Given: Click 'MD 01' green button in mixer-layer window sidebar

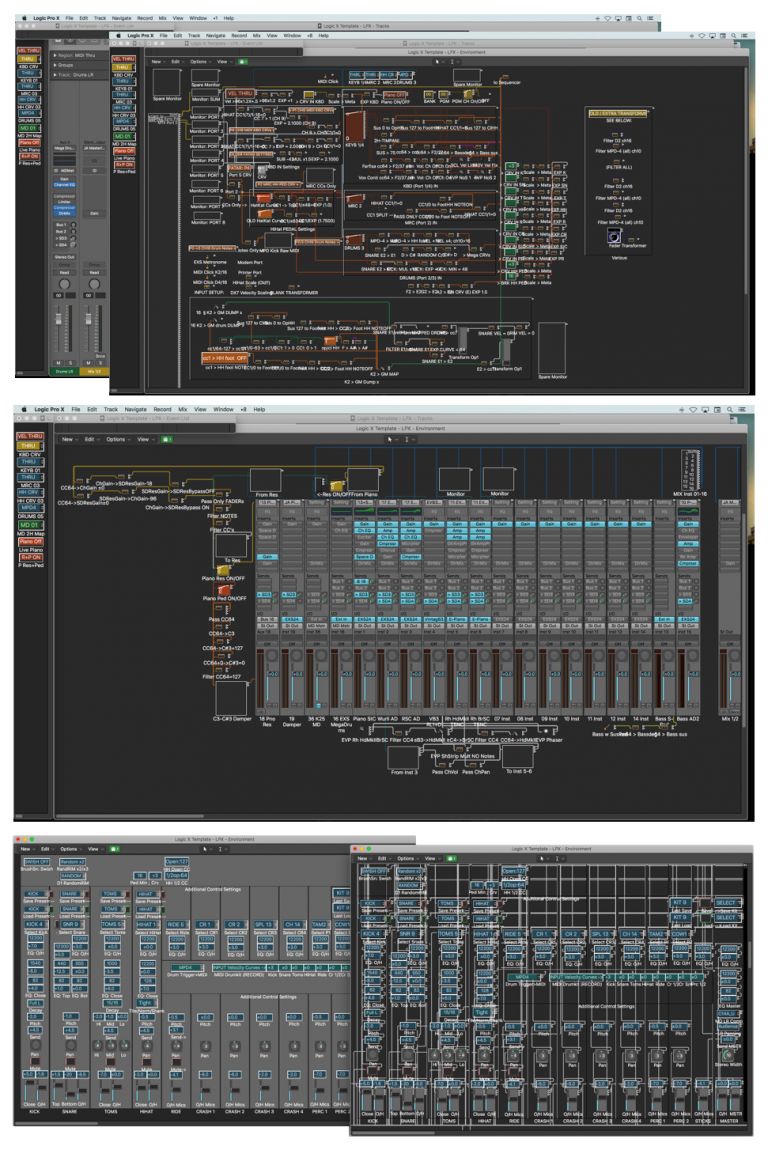Looking at the screenshot, I should (30, 525).
